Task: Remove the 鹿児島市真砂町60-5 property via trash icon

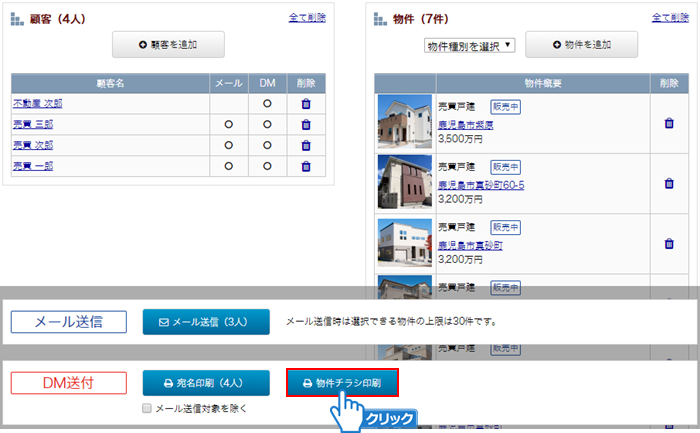Action: pos(669,184)
